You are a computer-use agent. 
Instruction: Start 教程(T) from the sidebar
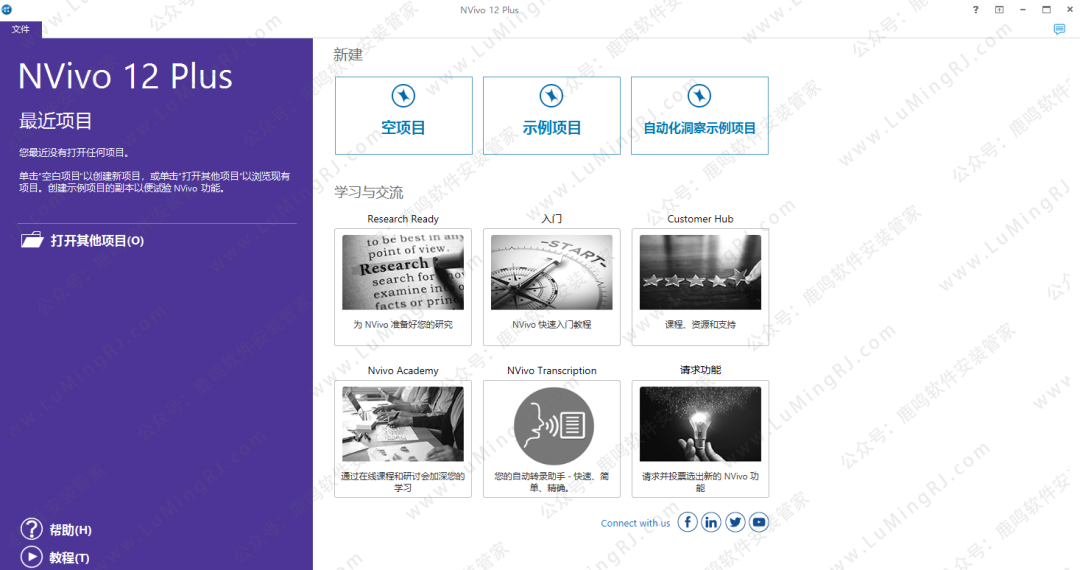69,557
